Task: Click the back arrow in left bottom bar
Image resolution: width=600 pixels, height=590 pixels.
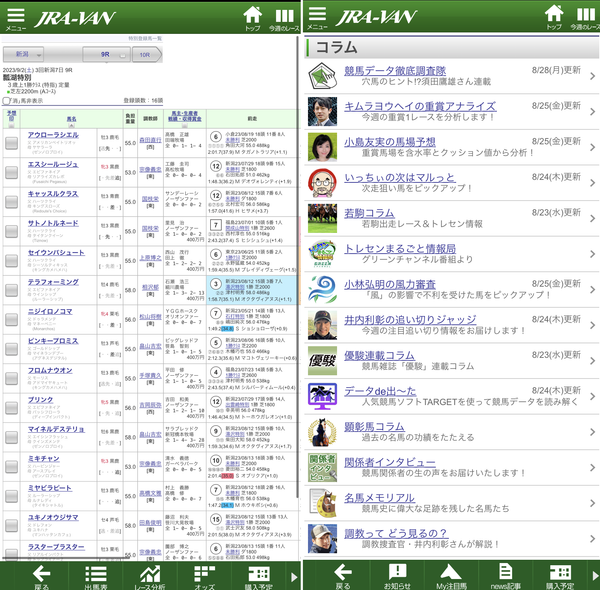Action: tap(41, 576)
